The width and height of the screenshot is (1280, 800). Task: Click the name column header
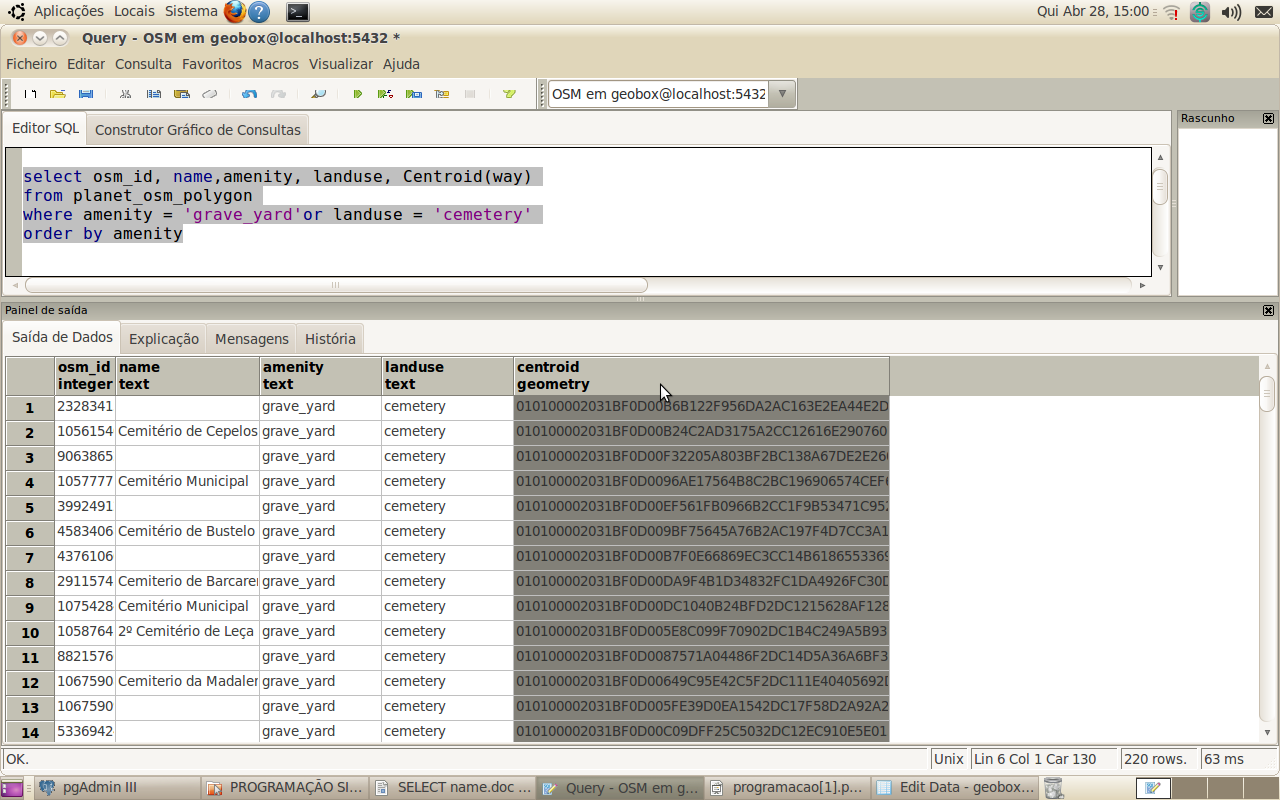point(188,376)
